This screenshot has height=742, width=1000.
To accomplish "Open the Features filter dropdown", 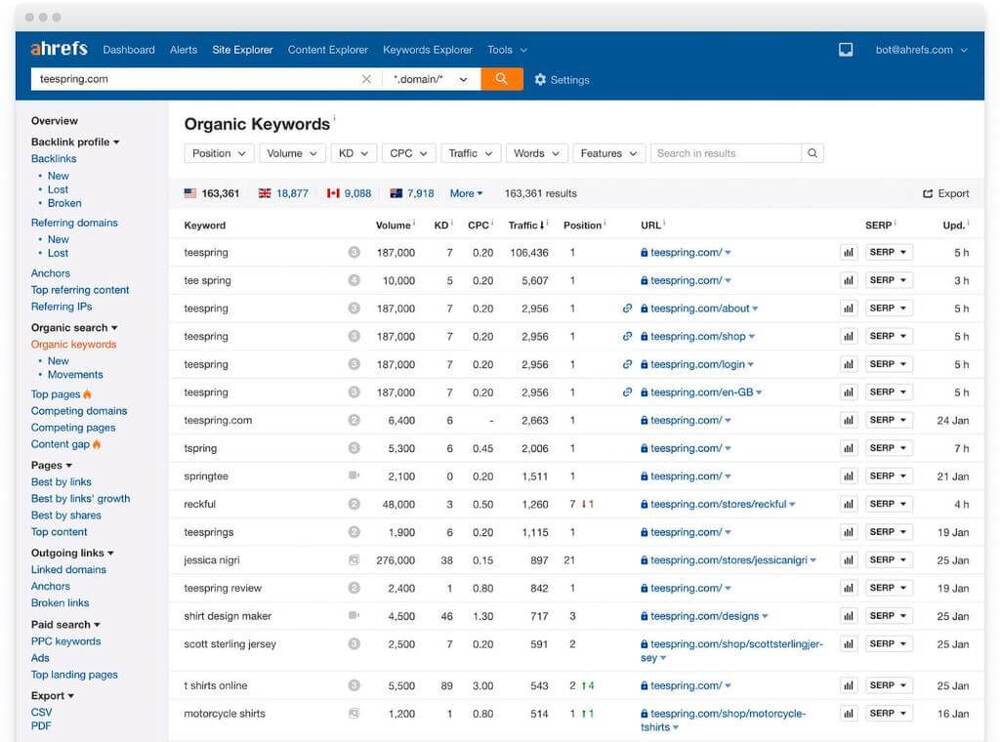I will click(x=608, y=153).
